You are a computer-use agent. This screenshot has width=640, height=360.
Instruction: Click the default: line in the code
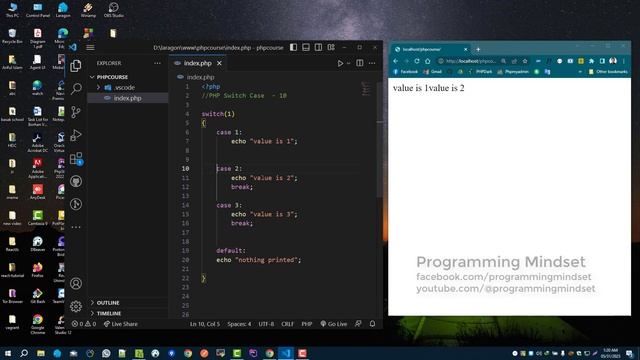[x=231, y=251]
